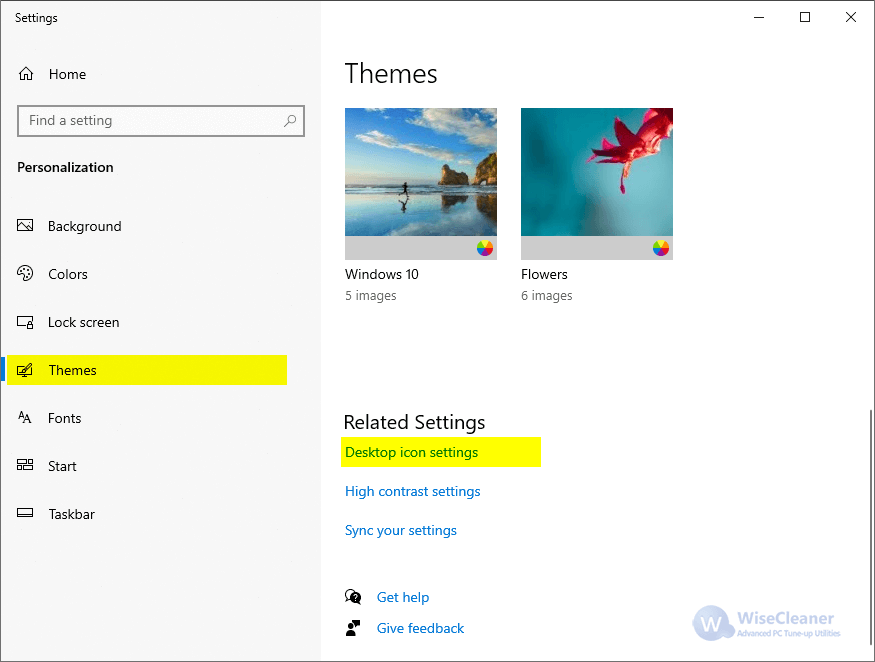The width and height of the screenshot is (875, 662).
Task: Click the Lock screen icon
Action: tap(25, 322)
